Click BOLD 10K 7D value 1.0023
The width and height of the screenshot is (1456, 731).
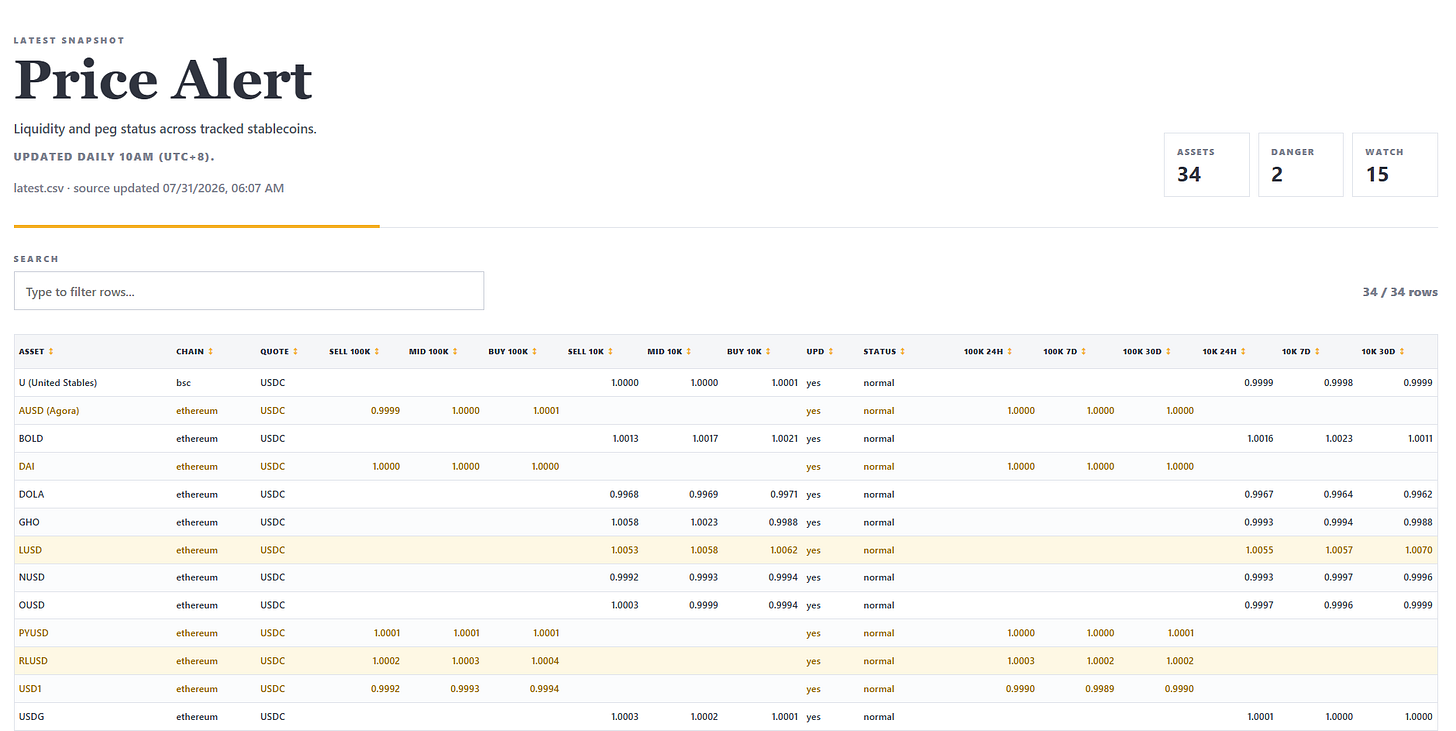tap(1338, 439)
